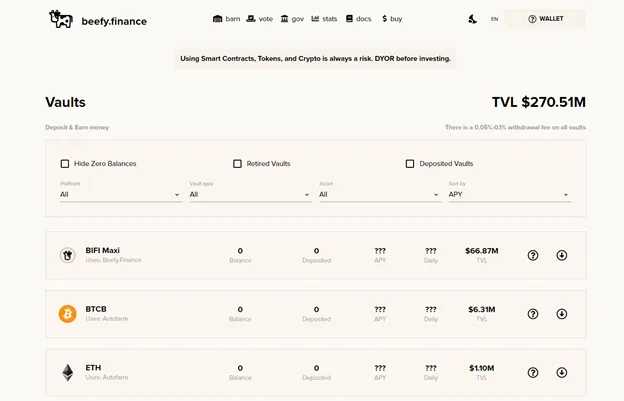
Task: Expand deposit arrow for BIFI Maxi
Action: point(562,255)
